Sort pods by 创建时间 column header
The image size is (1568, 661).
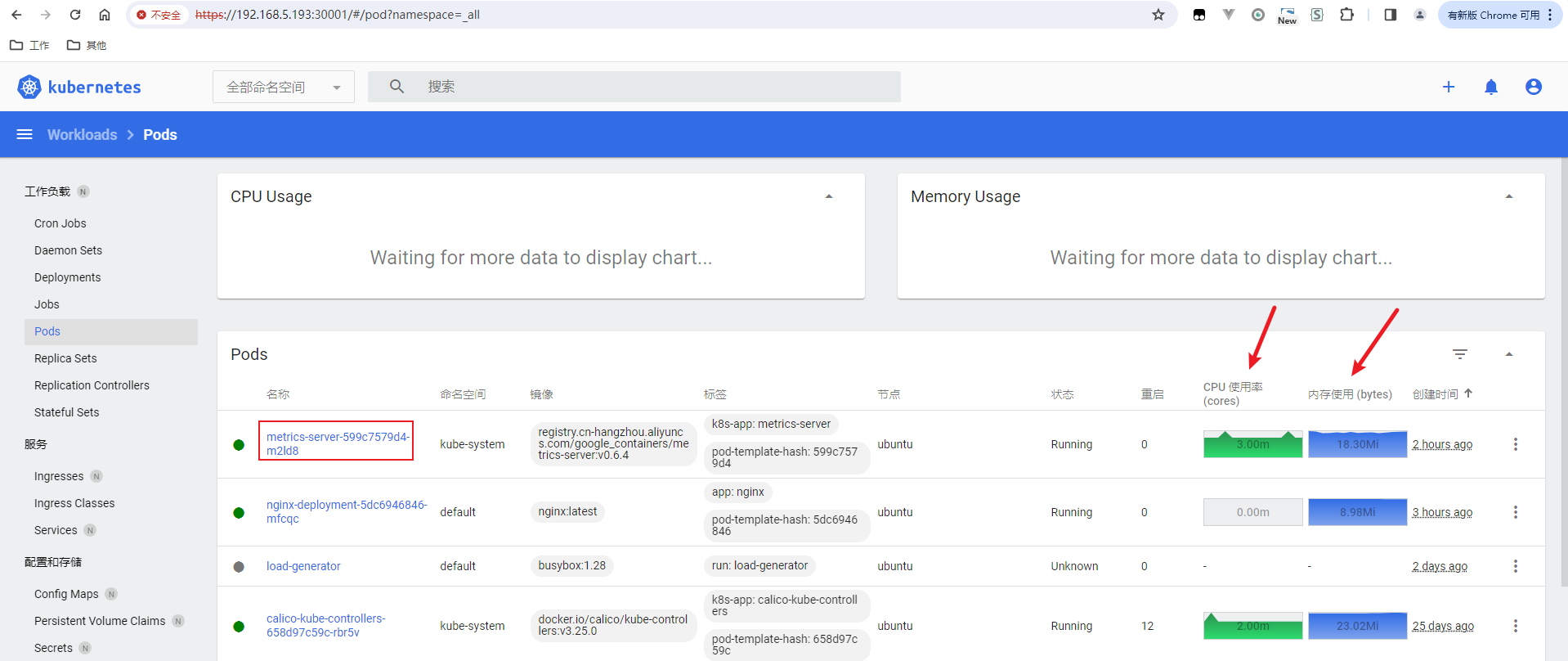1435,394
